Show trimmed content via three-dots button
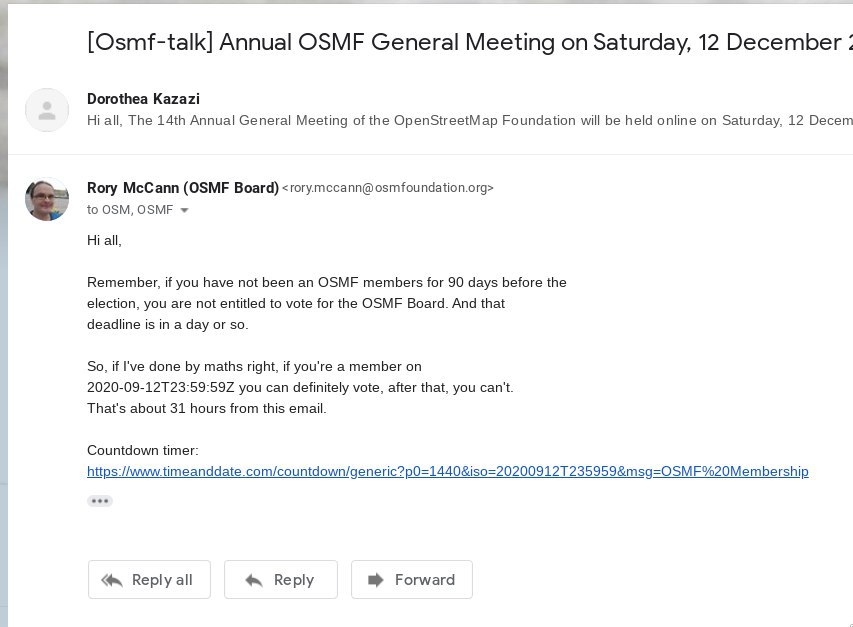This screenshot has height=627, width=853. (x=100, y=501)
